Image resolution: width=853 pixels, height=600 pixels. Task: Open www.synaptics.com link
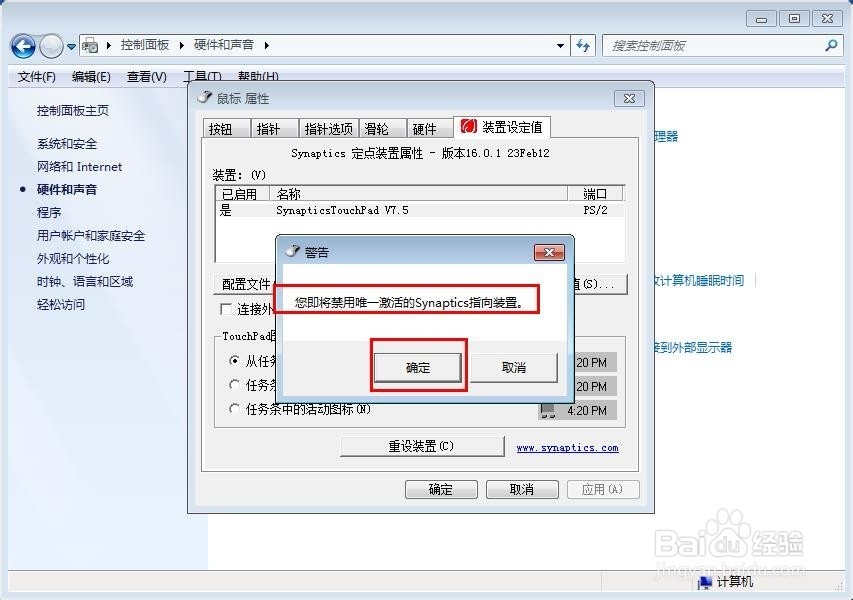pos(567,448)
